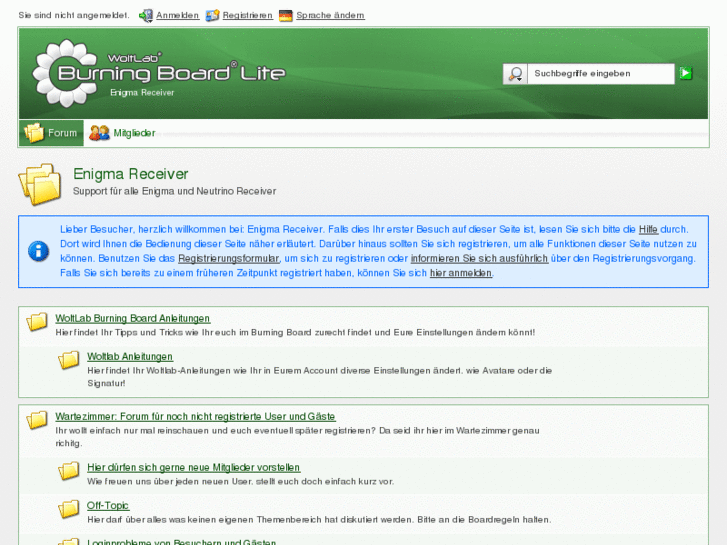Click the Mitglieder people icon
727x545 pixels.
point(99,133)
